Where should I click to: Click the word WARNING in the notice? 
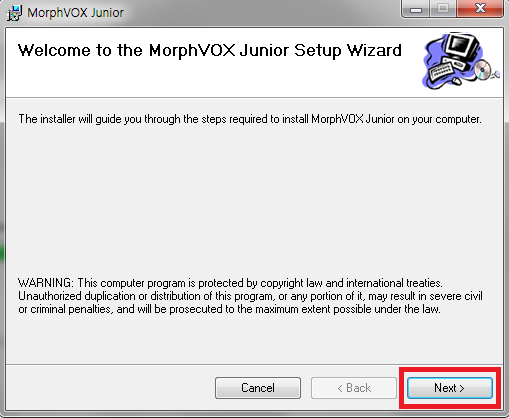click(45, 283)
